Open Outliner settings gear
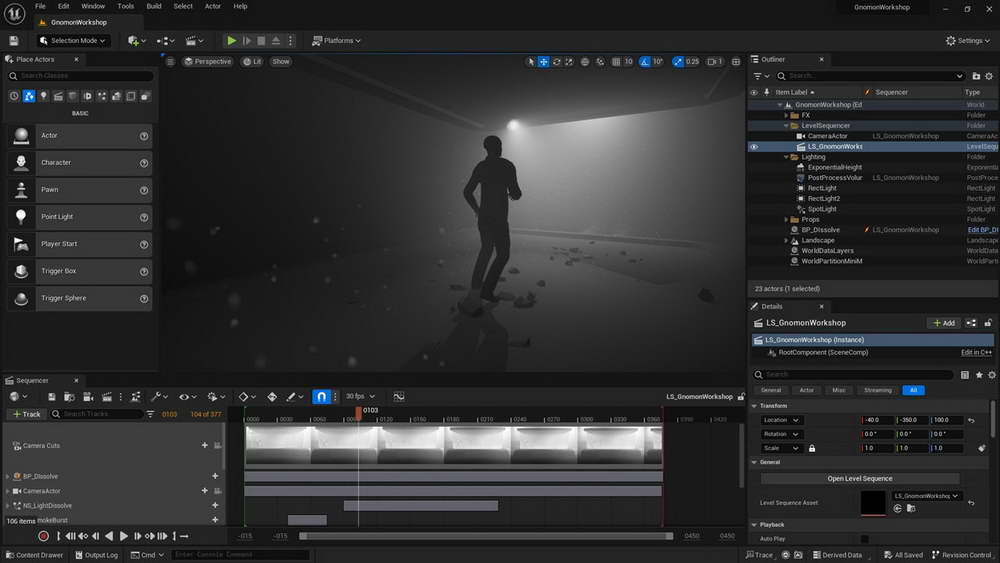 click(x=989, y=76)
